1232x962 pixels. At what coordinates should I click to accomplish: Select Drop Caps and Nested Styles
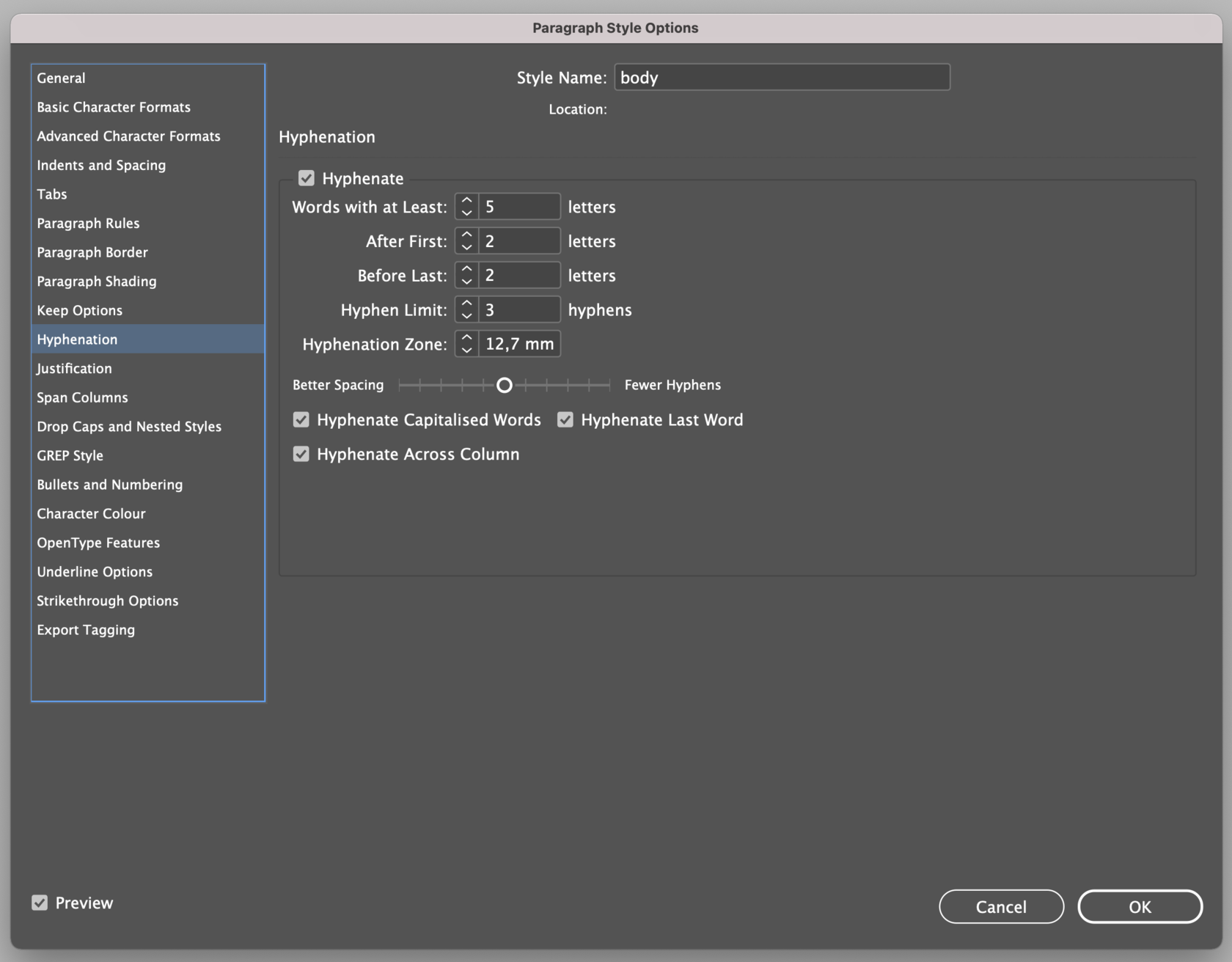click(129, 426)
